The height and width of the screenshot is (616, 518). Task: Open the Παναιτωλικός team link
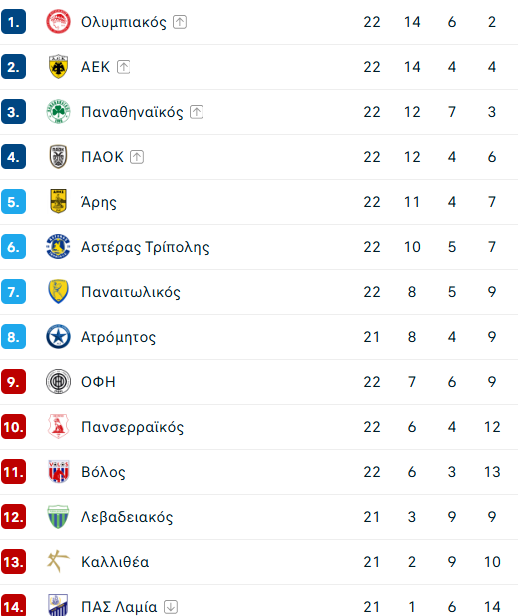pos(131,292)
